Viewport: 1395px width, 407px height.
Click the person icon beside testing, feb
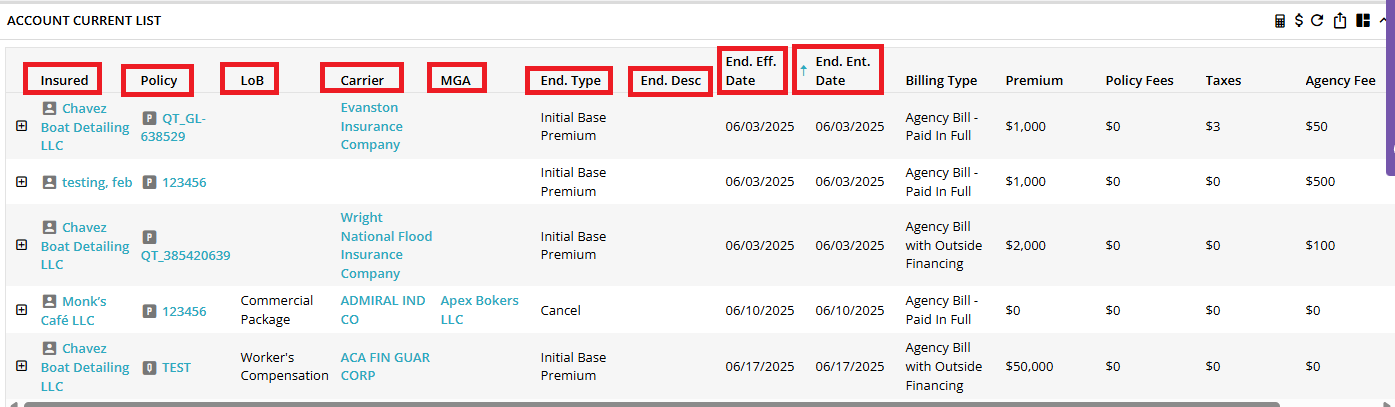[x=49, y=182]
